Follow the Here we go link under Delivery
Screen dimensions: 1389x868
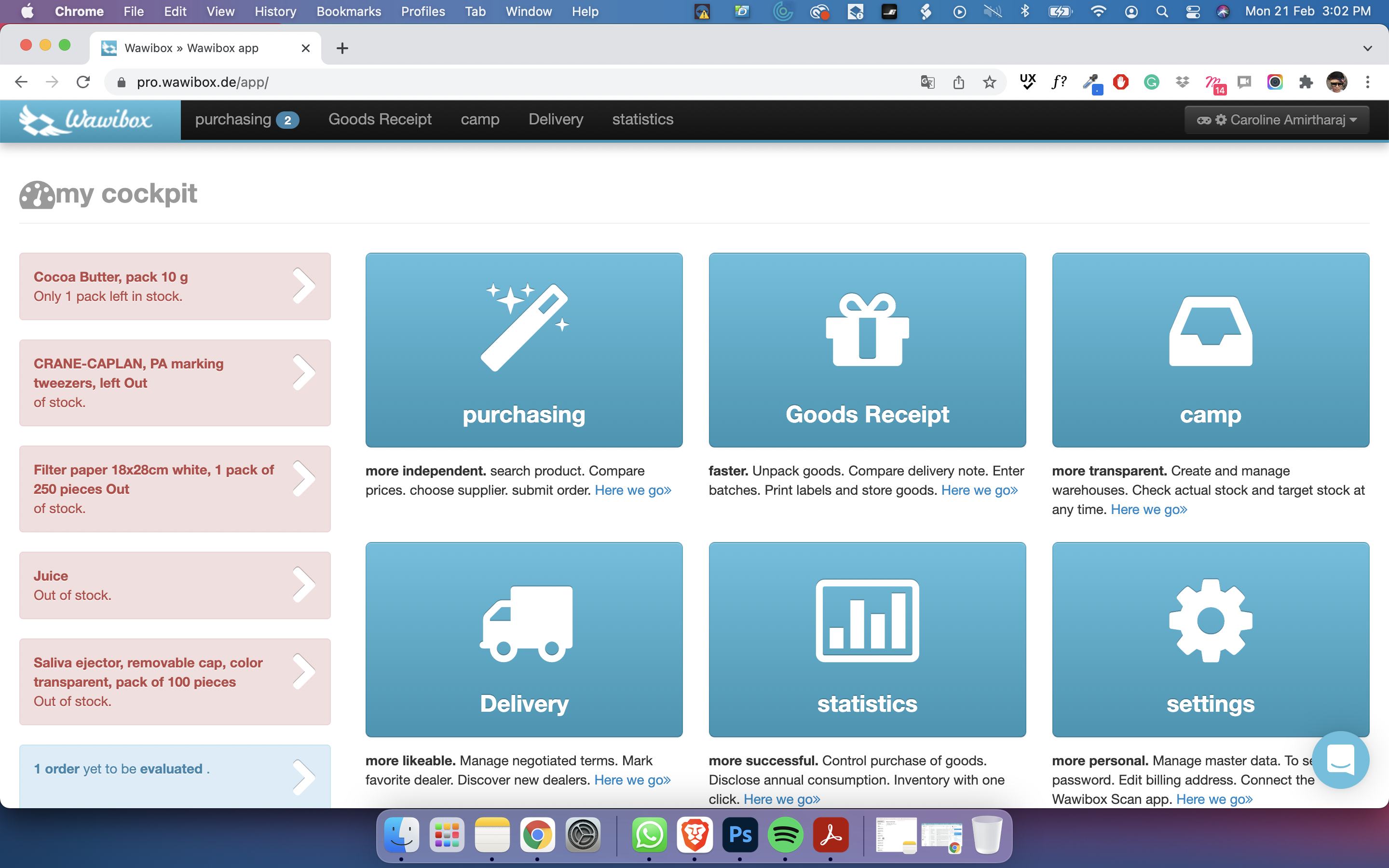632,780
